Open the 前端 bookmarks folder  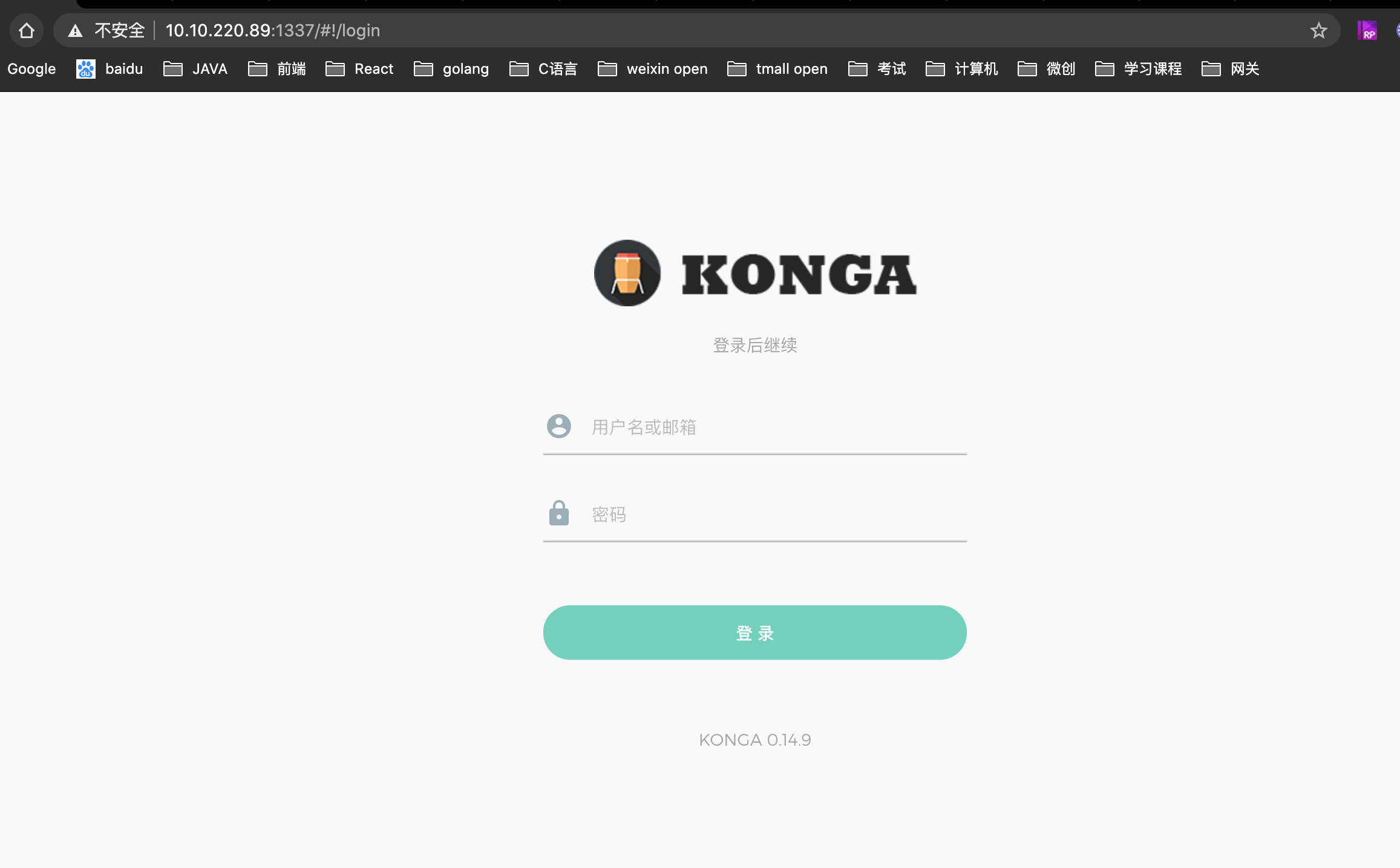(x=277, y=69)
